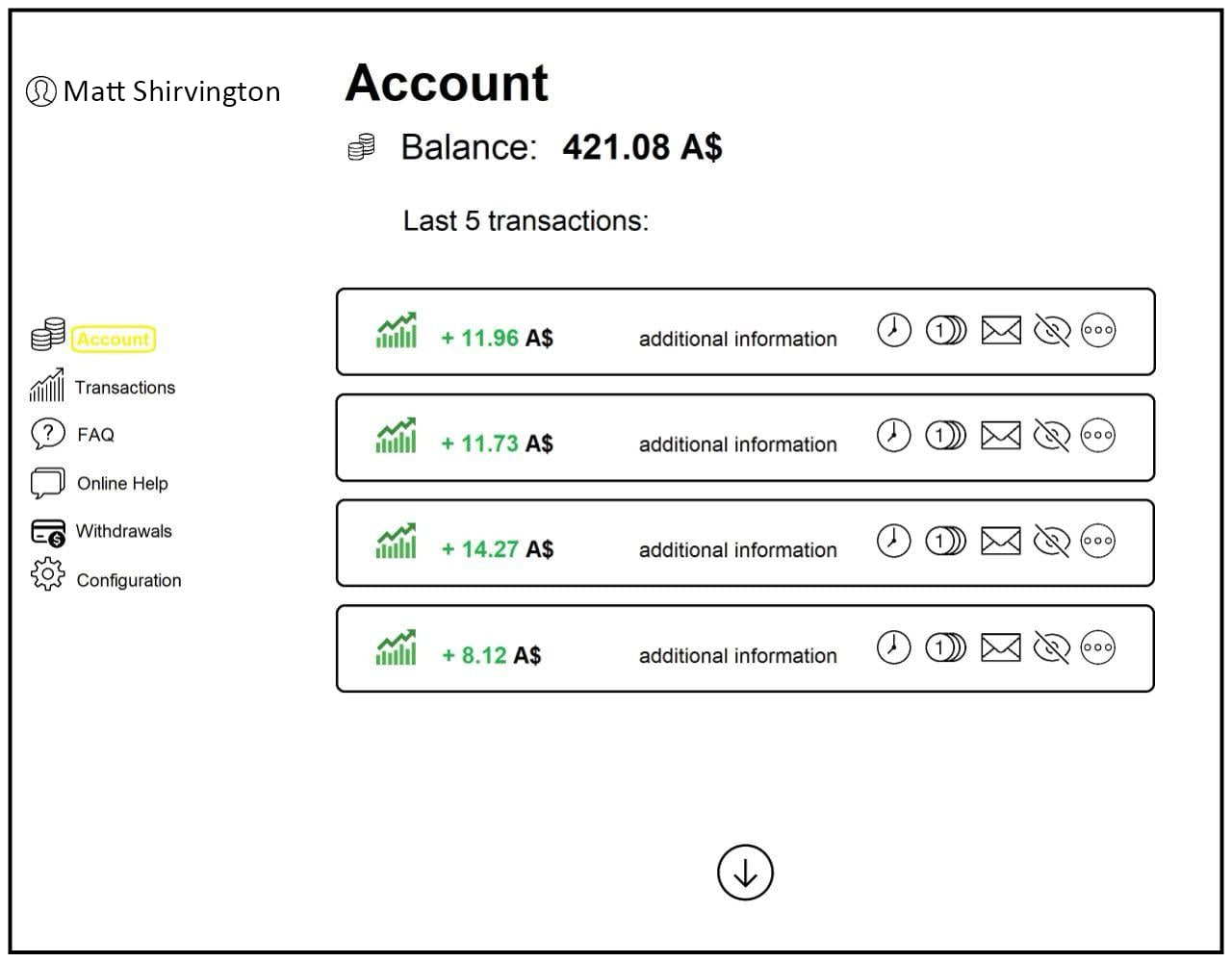1232x962 pixels.
Task: Click the coin icon on the +8.12 A$ transaction
Action: (945, 647)
